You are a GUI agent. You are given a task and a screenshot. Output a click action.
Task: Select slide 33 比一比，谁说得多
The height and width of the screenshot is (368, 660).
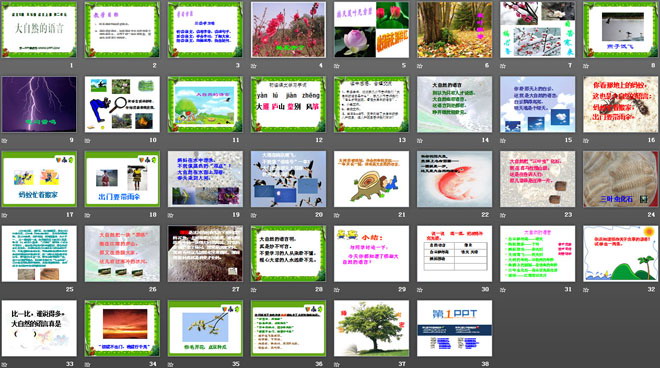tap(39, 328)
